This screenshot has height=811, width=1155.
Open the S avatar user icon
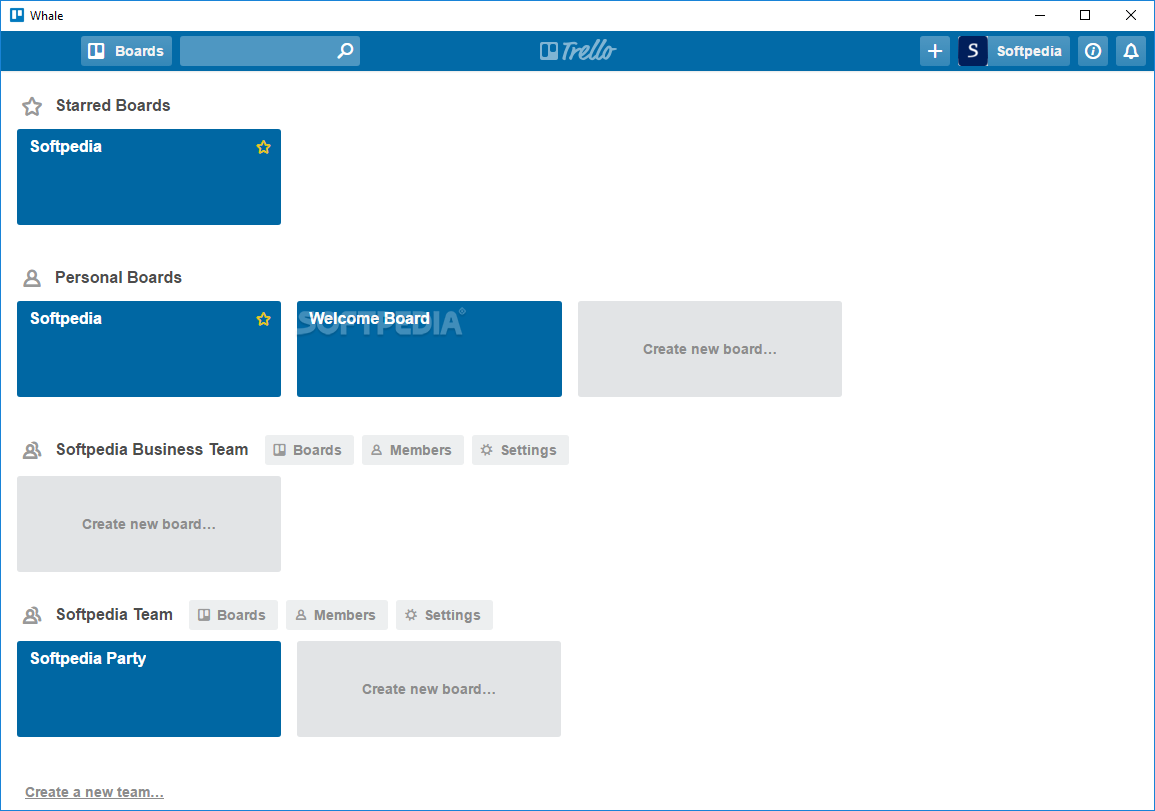(x=973, y=51)
